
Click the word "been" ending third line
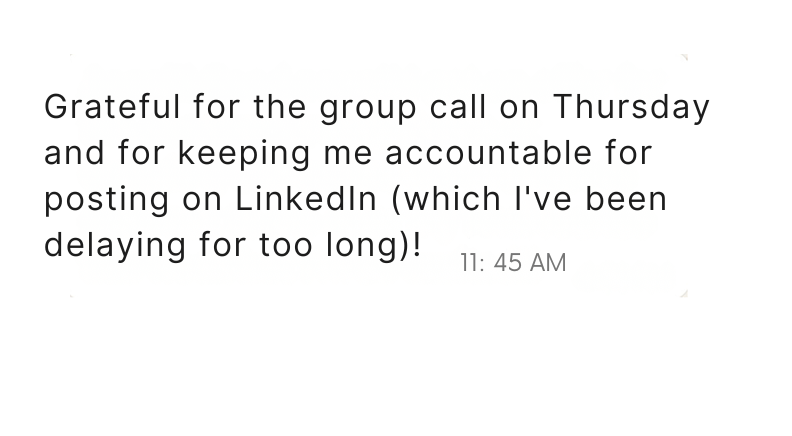coord(626,199)
